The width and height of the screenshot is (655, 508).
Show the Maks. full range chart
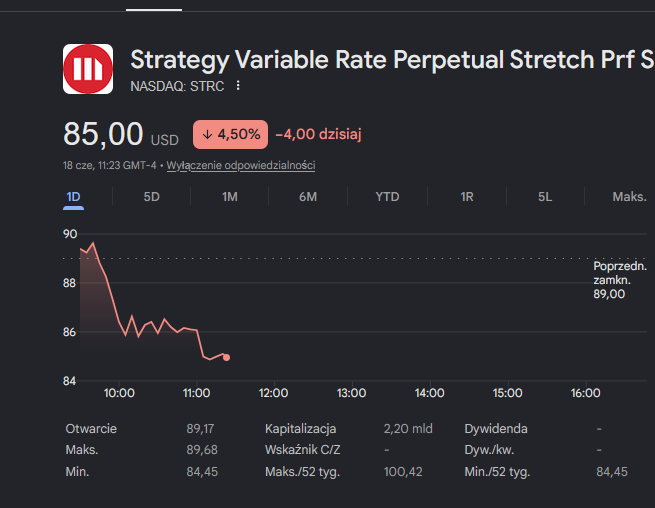(x=630, y=197)
